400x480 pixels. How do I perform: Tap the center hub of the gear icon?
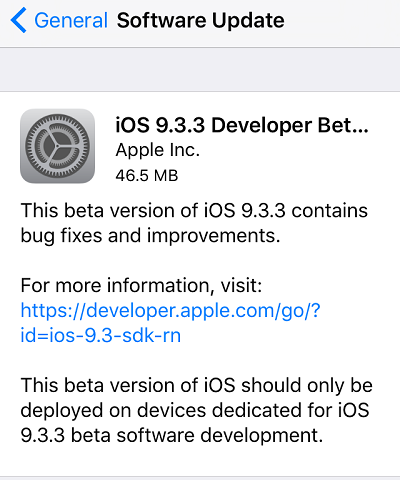(57, 146)
